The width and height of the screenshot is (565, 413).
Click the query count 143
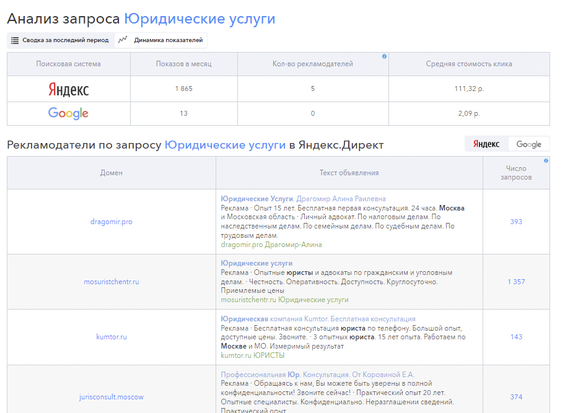tap(516, 337)
